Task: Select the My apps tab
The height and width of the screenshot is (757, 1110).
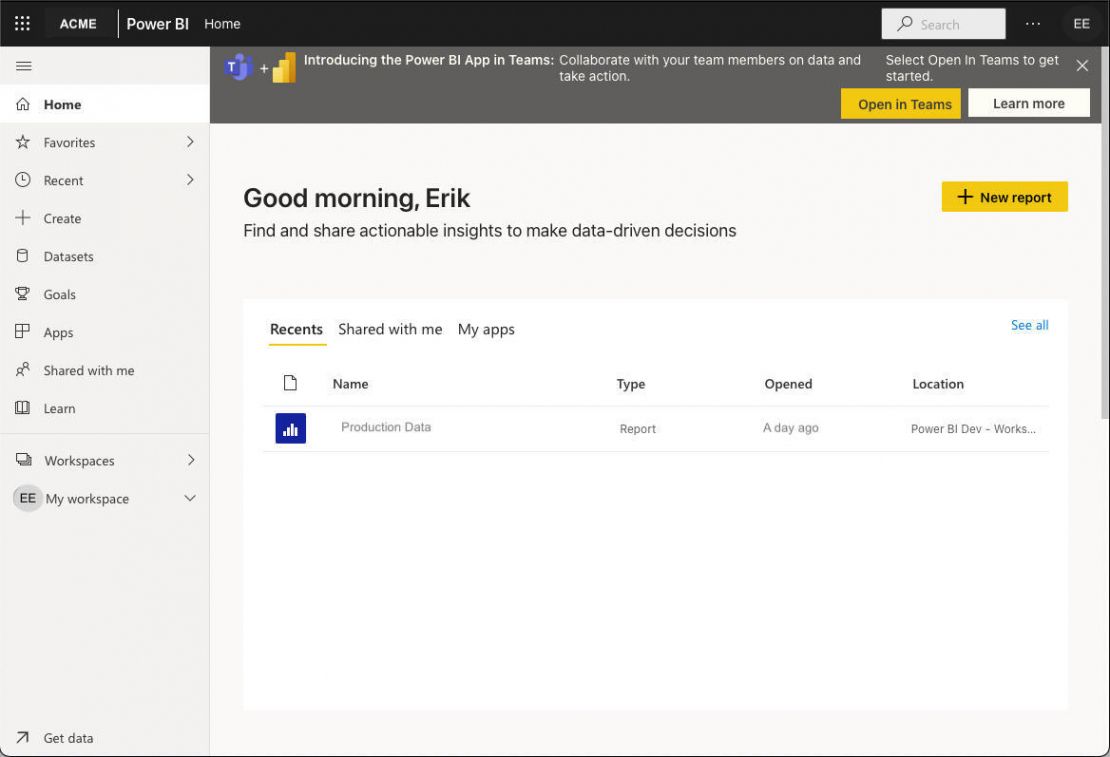Action: click(x=486, y=329)
